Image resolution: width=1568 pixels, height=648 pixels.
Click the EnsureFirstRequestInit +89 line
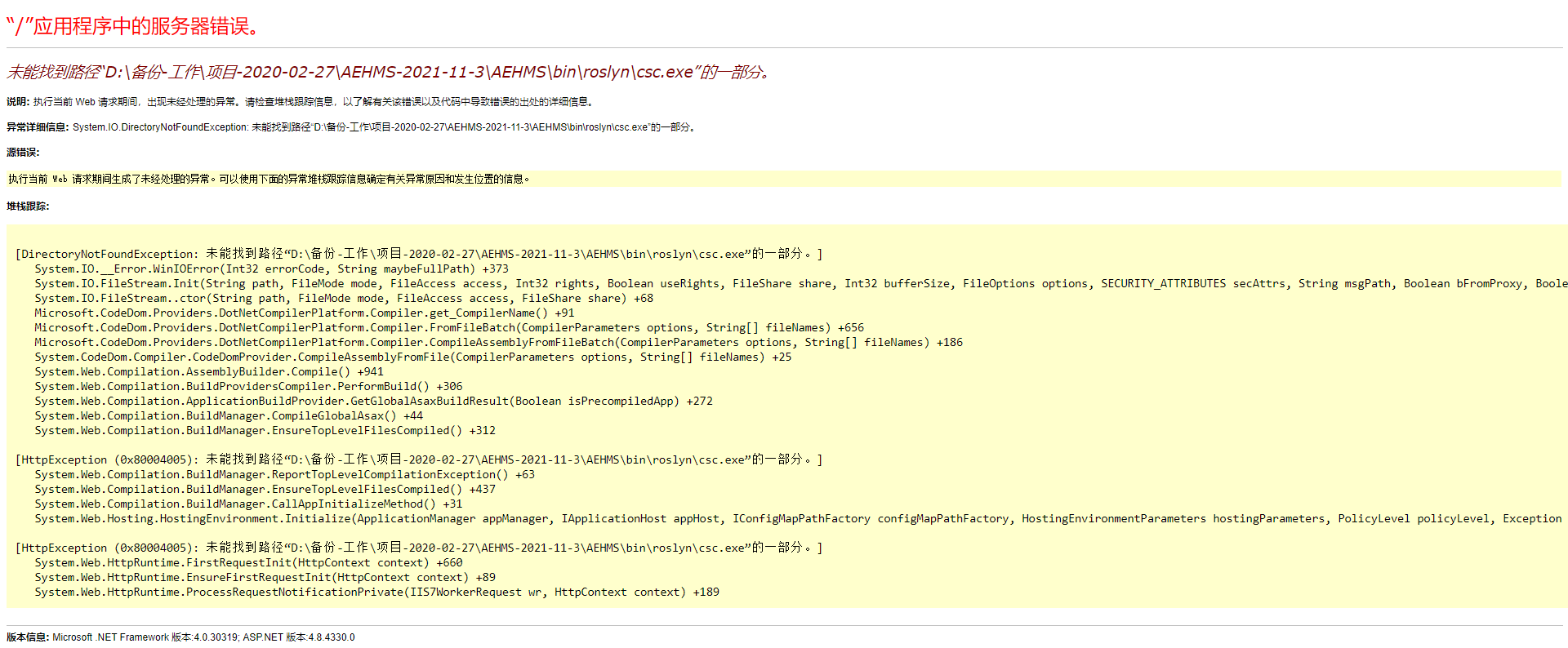point(265,577)
